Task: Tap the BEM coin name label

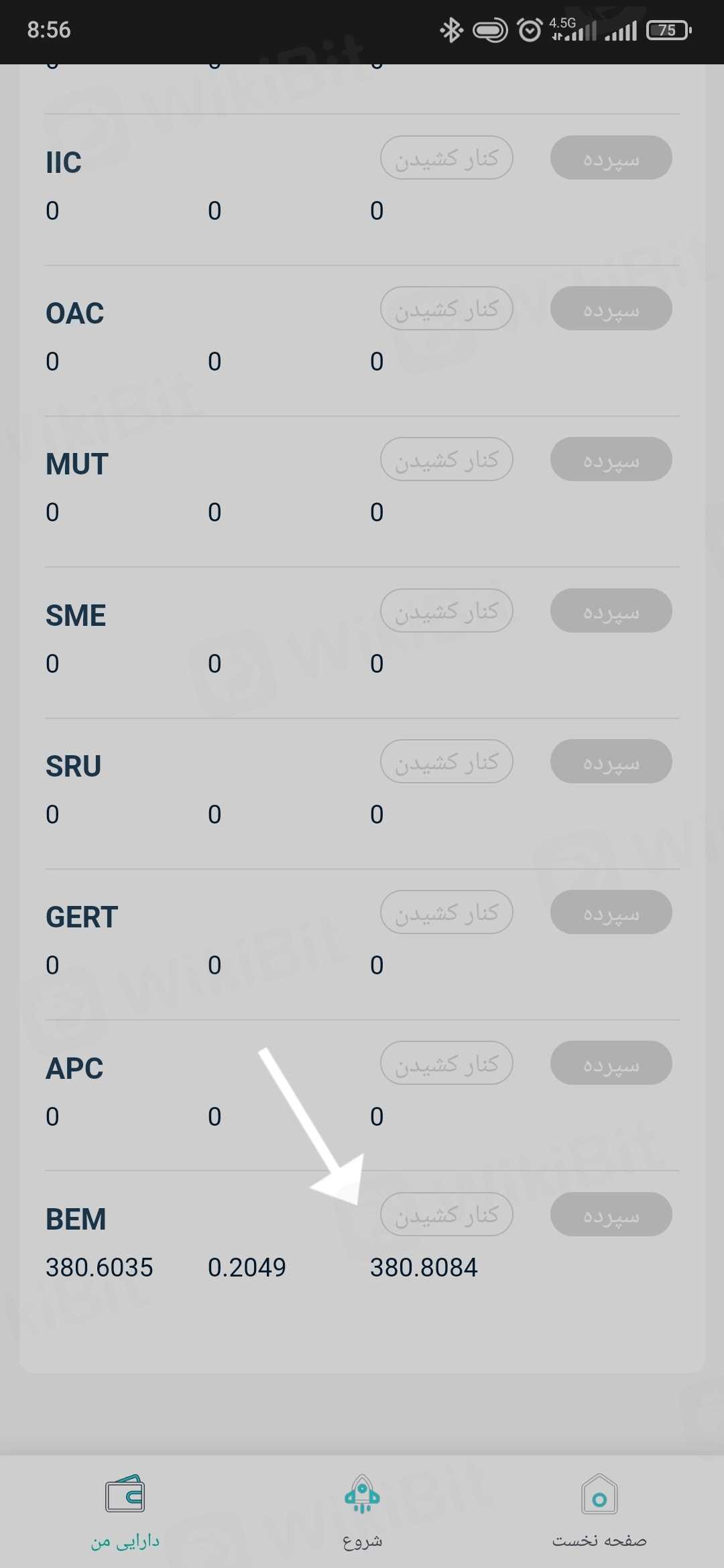Action: 76,1220
